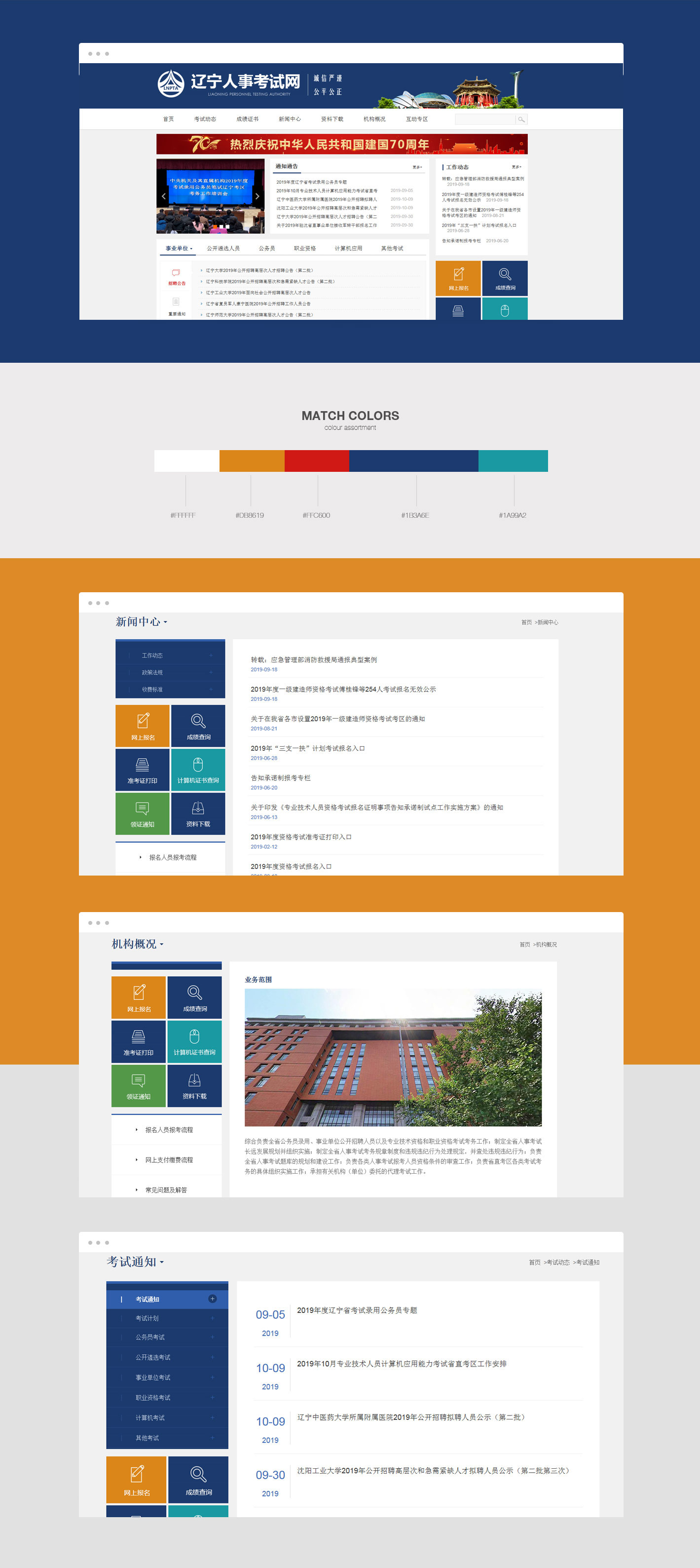Click the 招聘公告 icon on the homepage
The image size is (700, 1568).
[177, 276]
